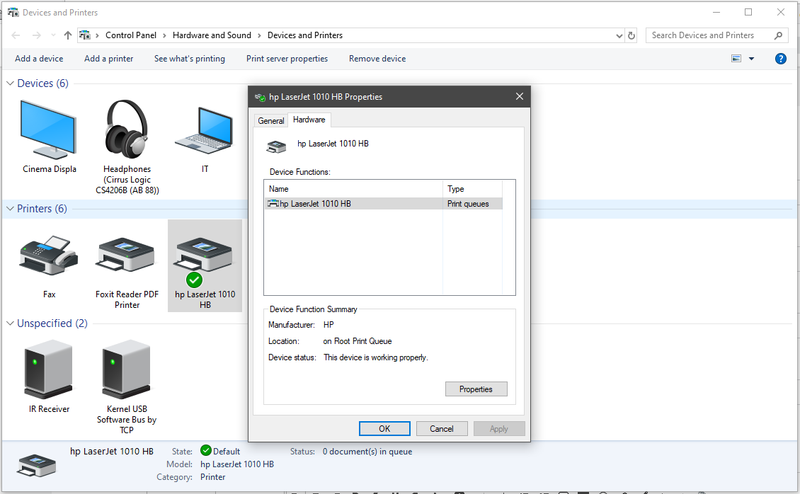Click '0 document(s) in queue' status text

click(x=367, y=452)
